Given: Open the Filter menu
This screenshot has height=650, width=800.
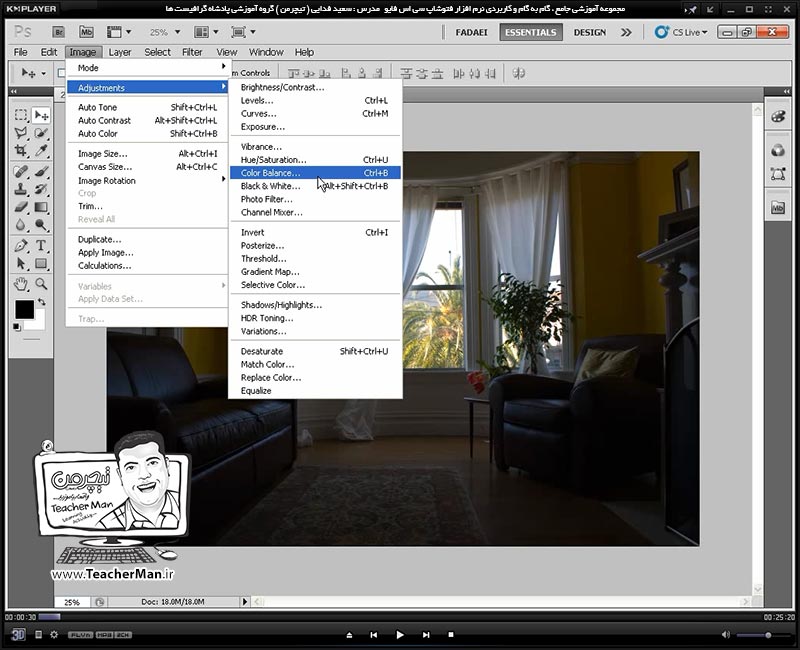Looking at the screenshot, I should tap(192, 52).
